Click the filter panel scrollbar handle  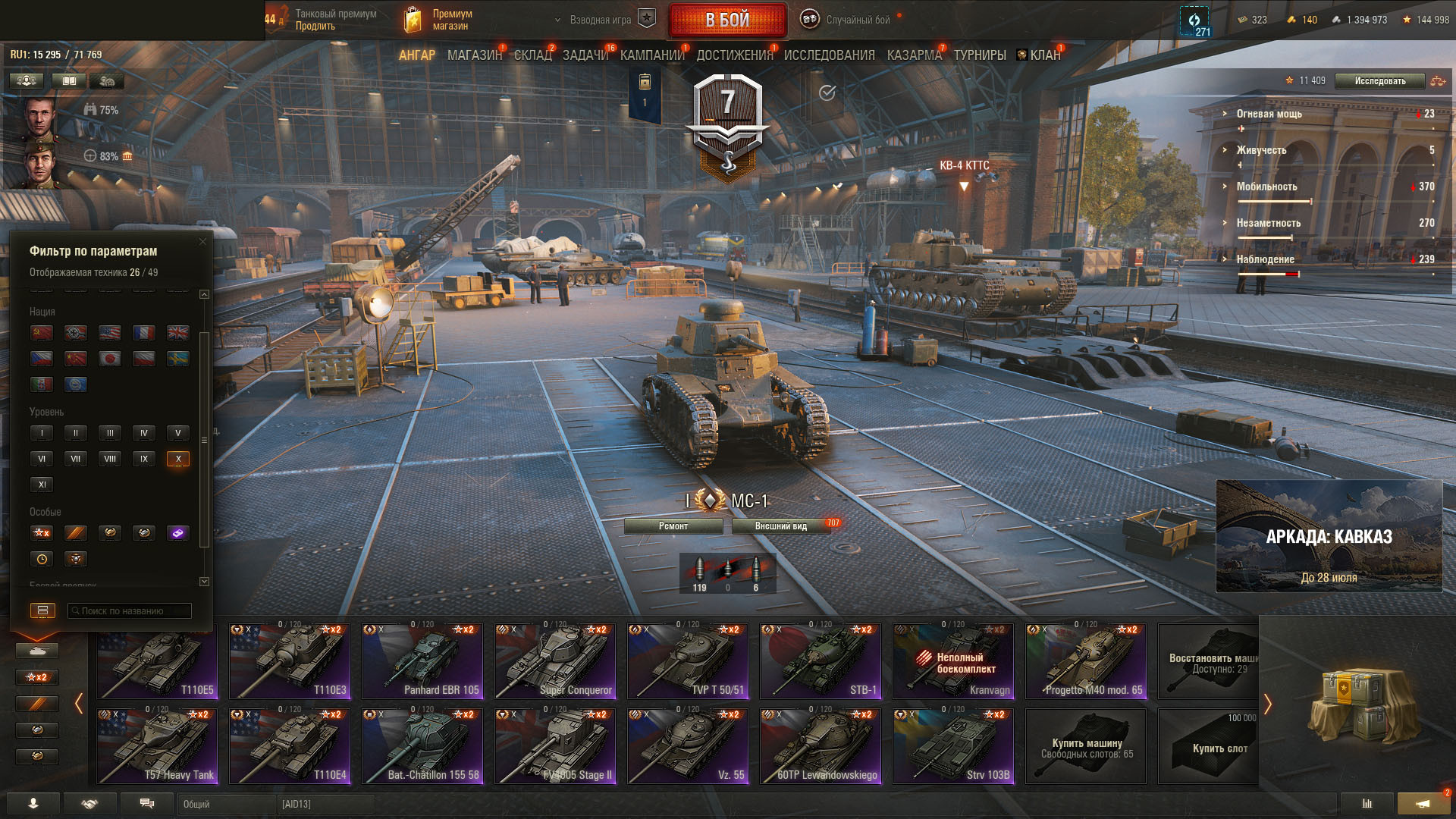click(x=203, y=440)
